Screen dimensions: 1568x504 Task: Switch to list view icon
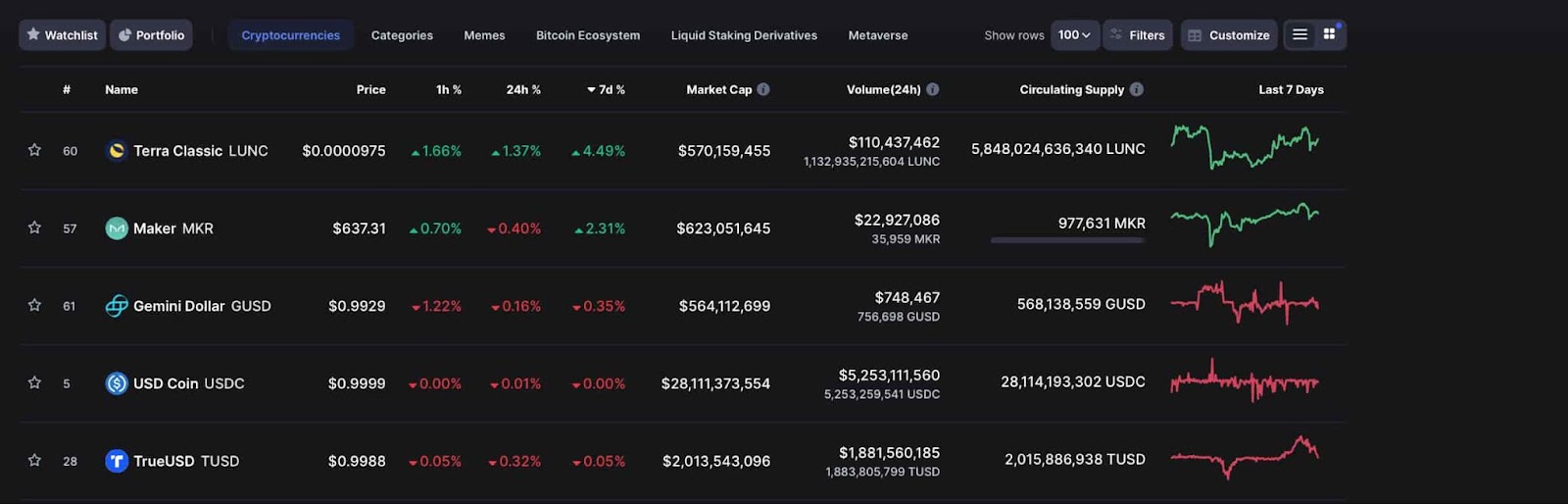point(1299,34)
